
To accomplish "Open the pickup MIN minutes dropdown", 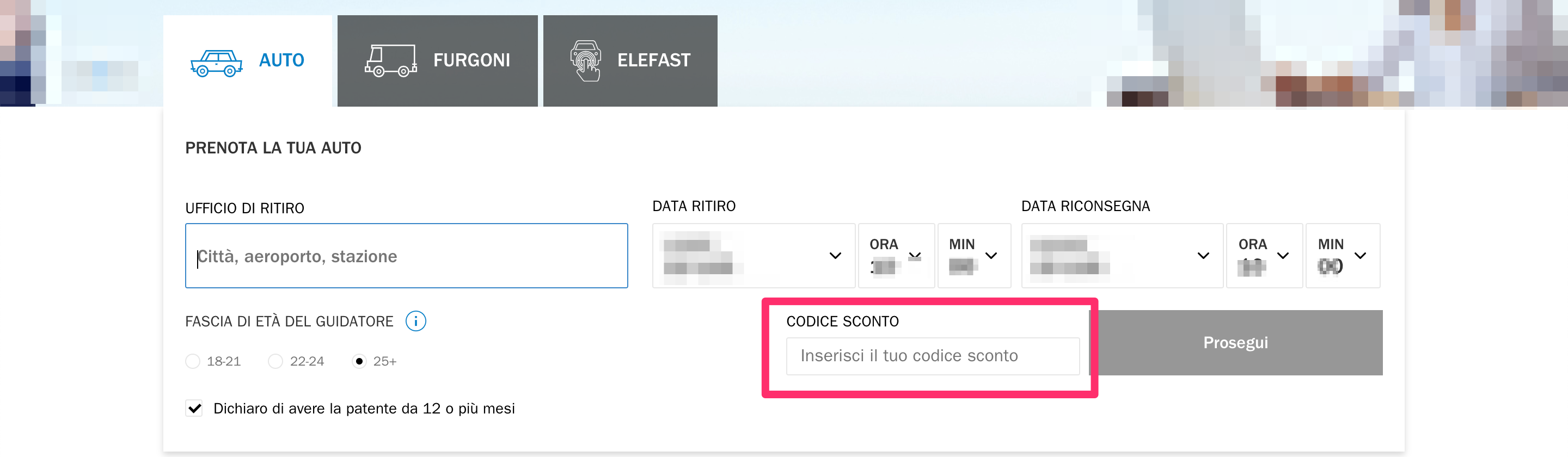I will coord(974,256).
